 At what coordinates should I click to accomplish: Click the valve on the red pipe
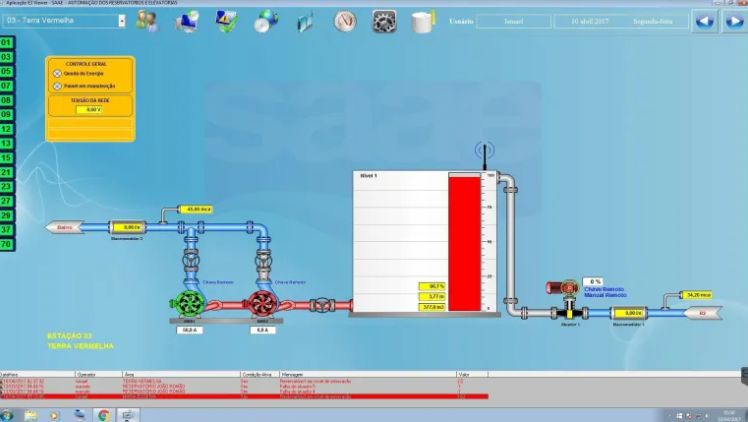tap(320, 304)
